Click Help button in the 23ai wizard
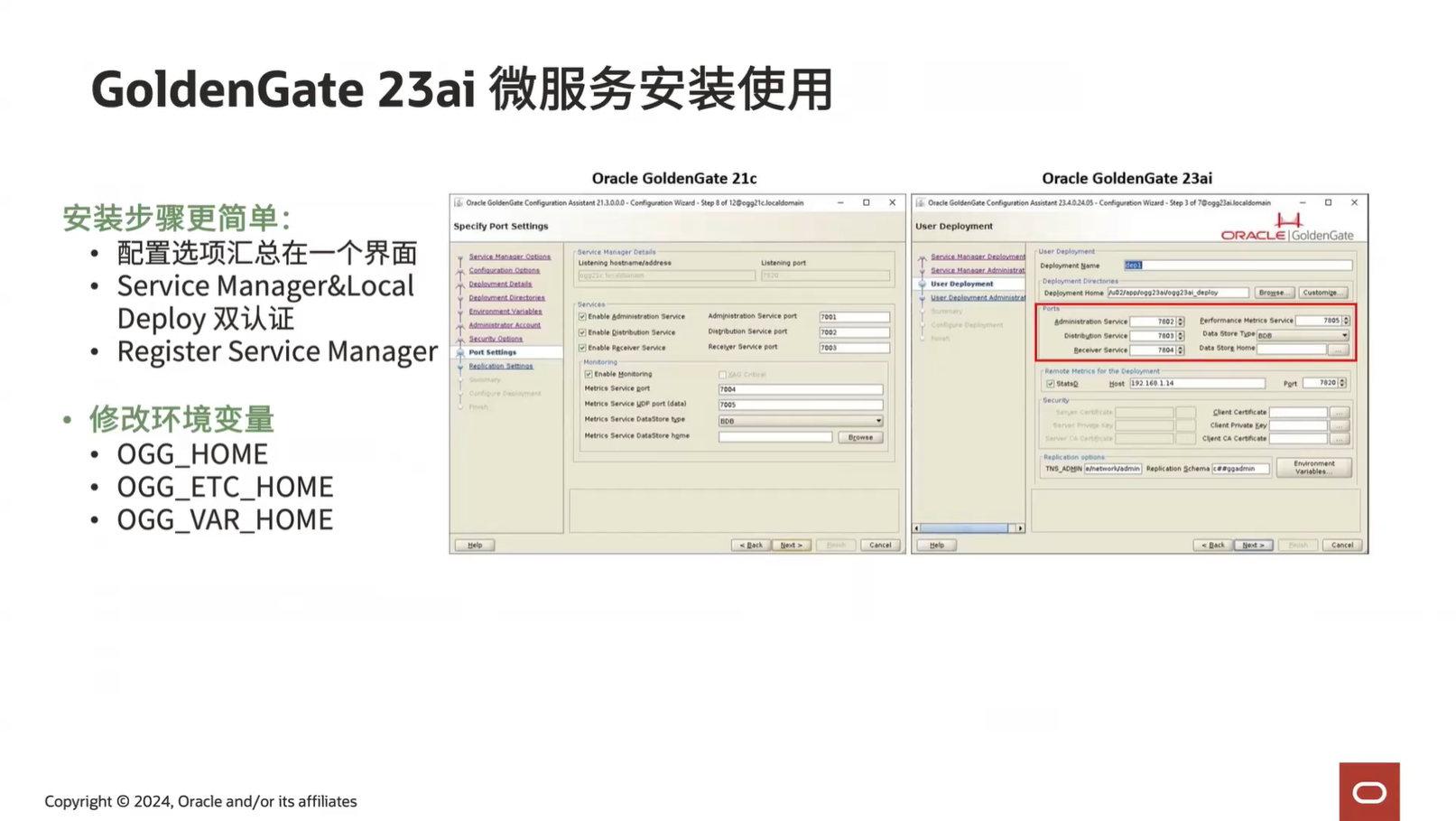Screen dimensions: 1456x821 coord(937,546)
